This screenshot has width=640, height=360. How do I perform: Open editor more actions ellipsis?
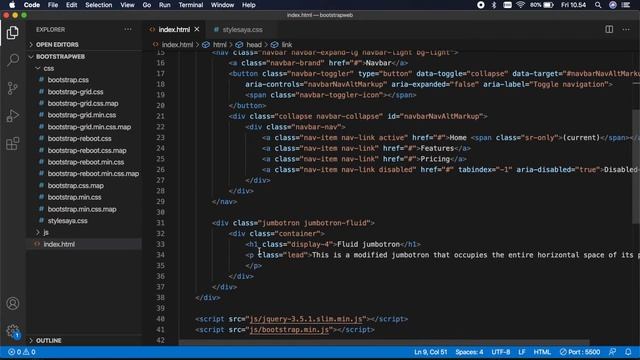pos(626,29)
